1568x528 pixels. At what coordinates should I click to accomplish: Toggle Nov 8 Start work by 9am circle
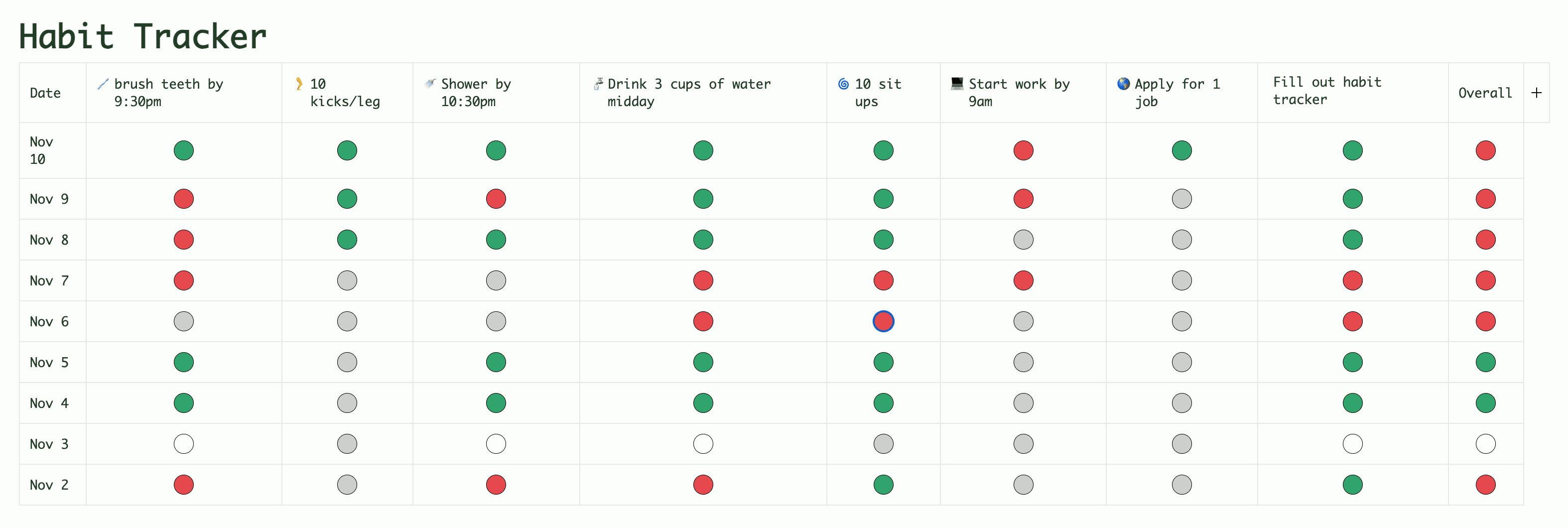click(x=1023, y=240)
